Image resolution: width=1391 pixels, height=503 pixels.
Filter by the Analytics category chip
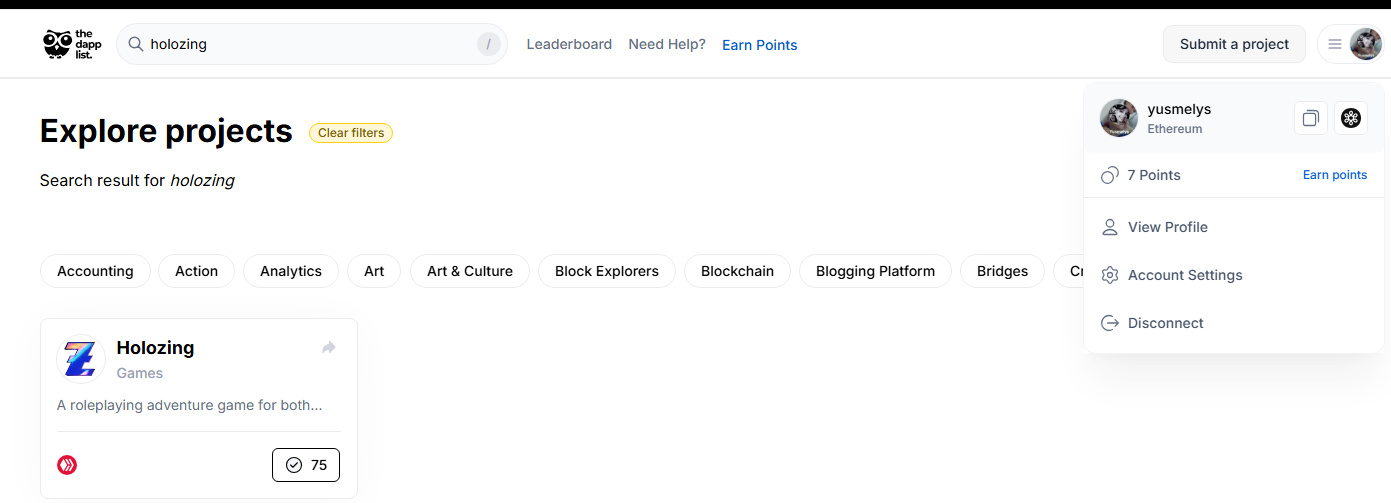pos(291,271)
